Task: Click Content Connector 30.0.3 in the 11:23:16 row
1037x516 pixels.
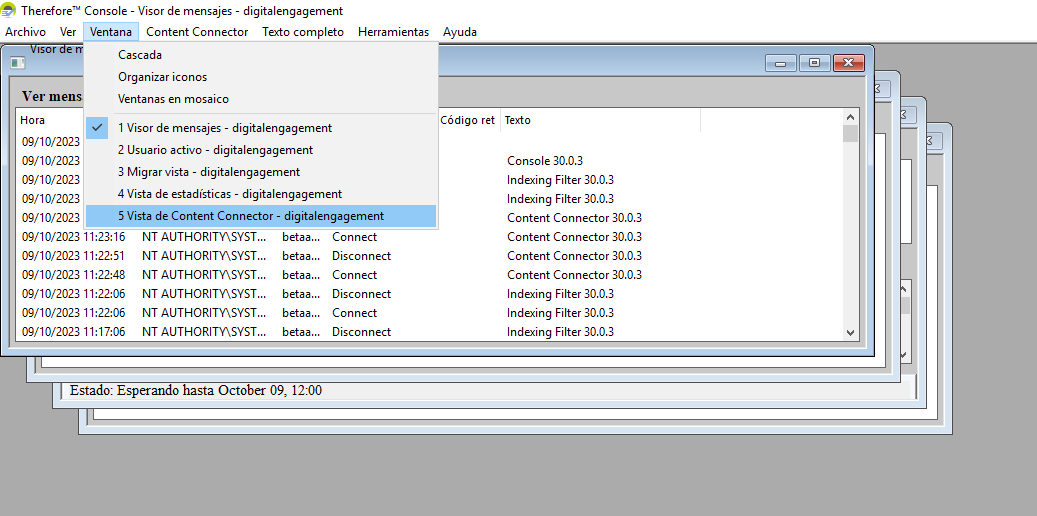Action: click(x=574, y=237)
